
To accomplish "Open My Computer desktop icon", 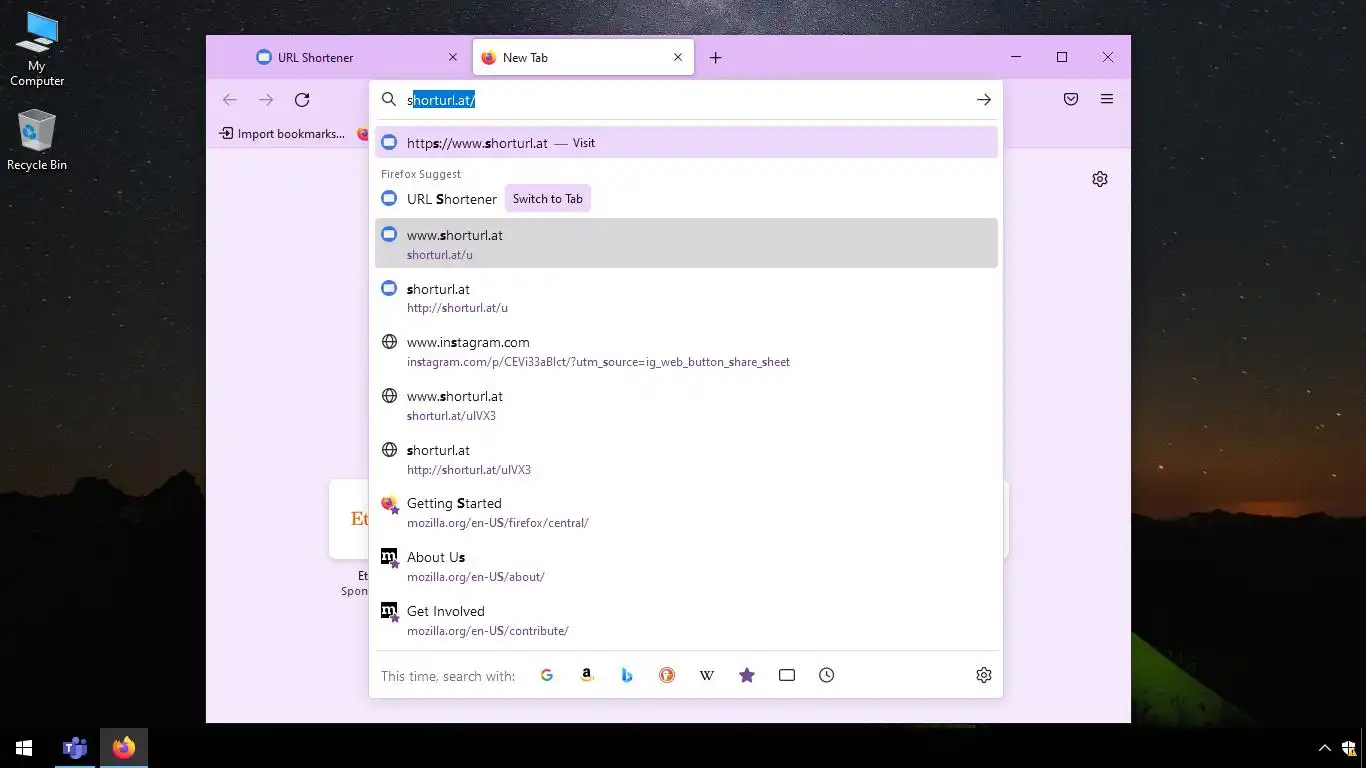I will coord(37,49).
